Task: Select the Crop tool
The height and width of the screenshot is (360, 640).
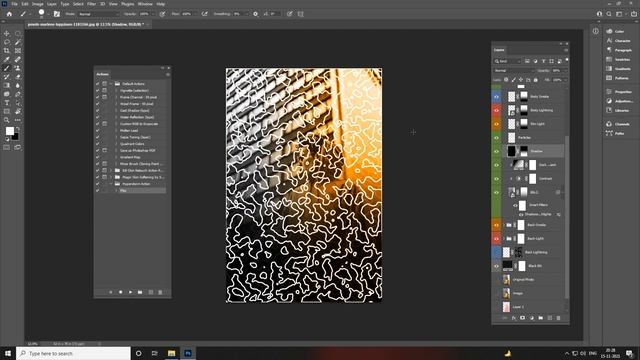Action: pyautogui.click(x=7, y=51)
